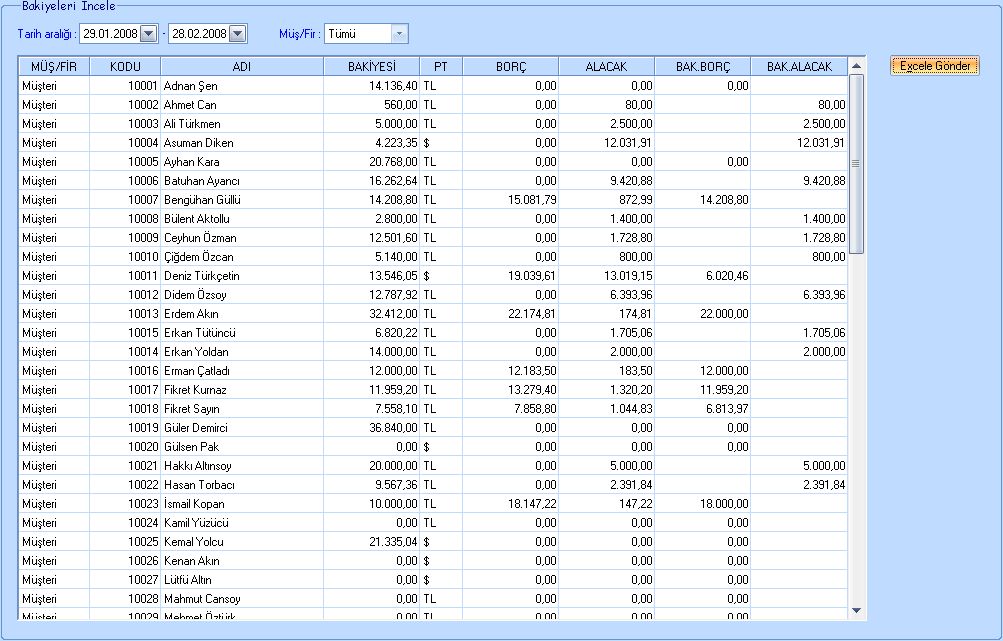
Task: Click the vertical scrollbar thumb
Action: (857, 164)
